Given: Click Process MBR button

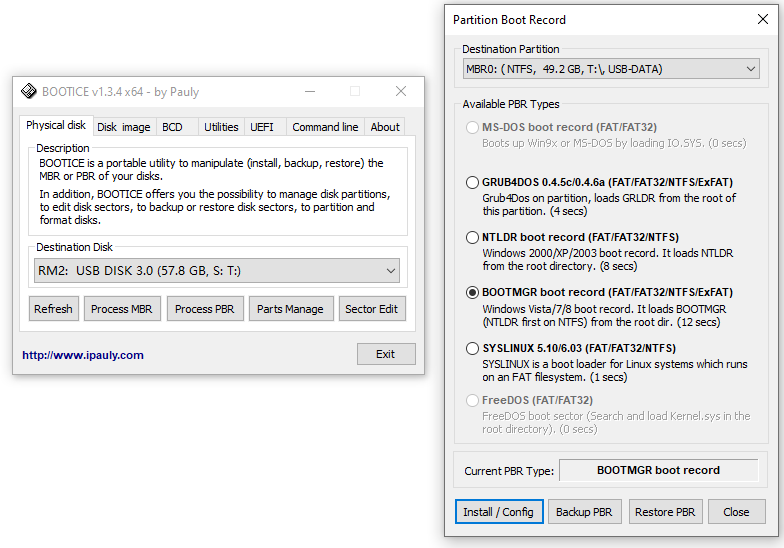Looking at the screenshot, I should (x=122, y=309).
